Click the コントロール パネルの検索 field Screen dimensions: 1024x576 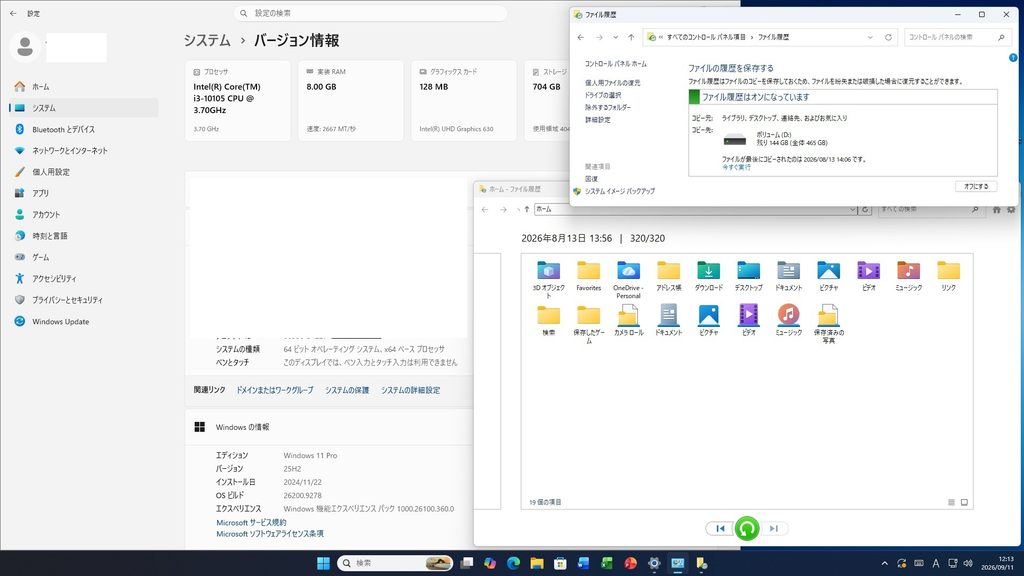tap(957, 37)
